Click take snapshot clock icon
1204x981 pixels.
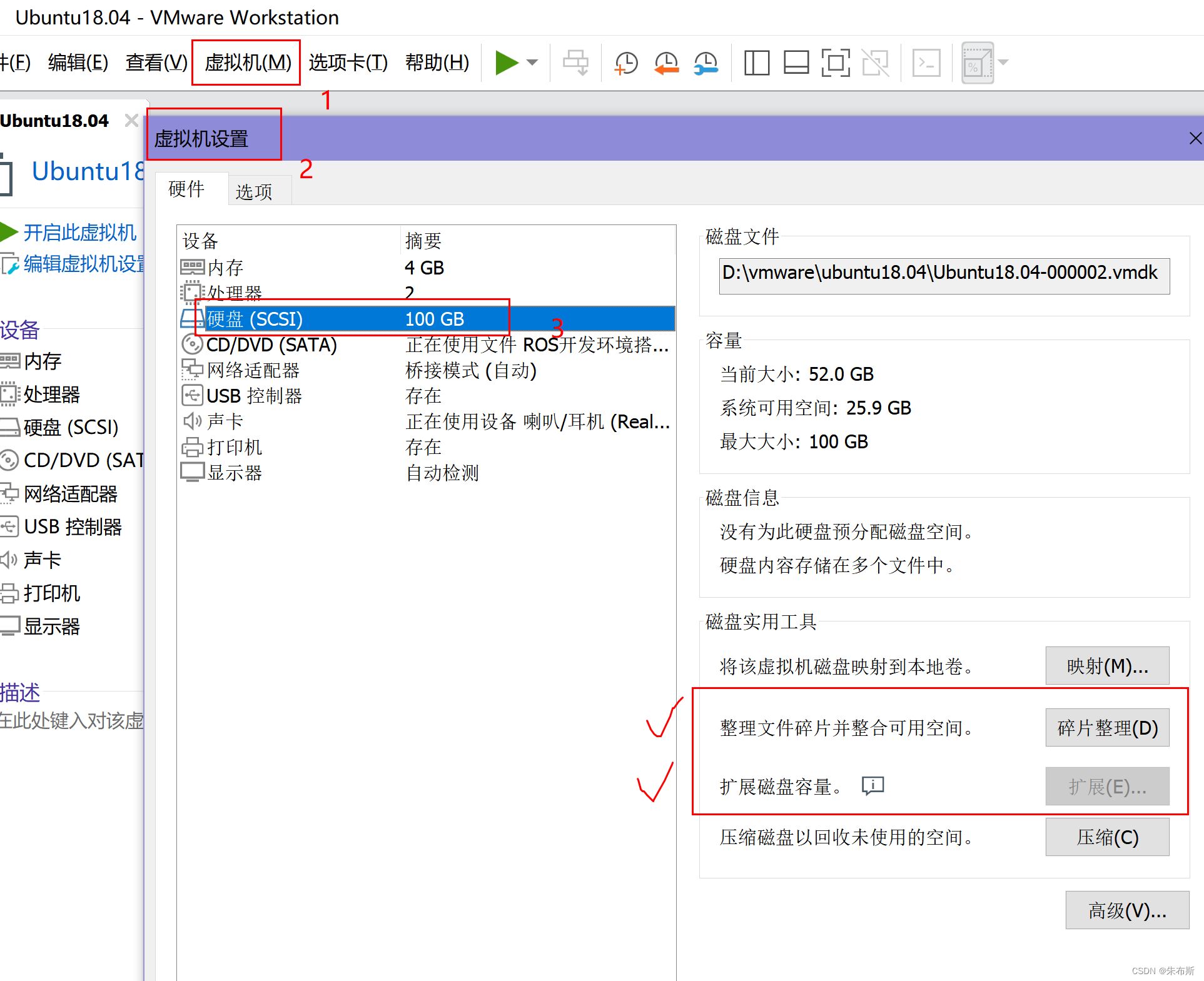(x=625, y=63)
